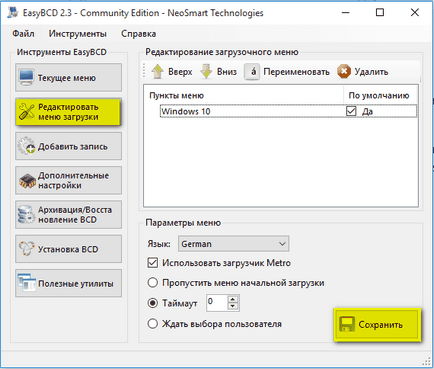The image size is (434, 369).
Task: Click the EasyBCD app icon in title bar
Action: pos(13,12)
